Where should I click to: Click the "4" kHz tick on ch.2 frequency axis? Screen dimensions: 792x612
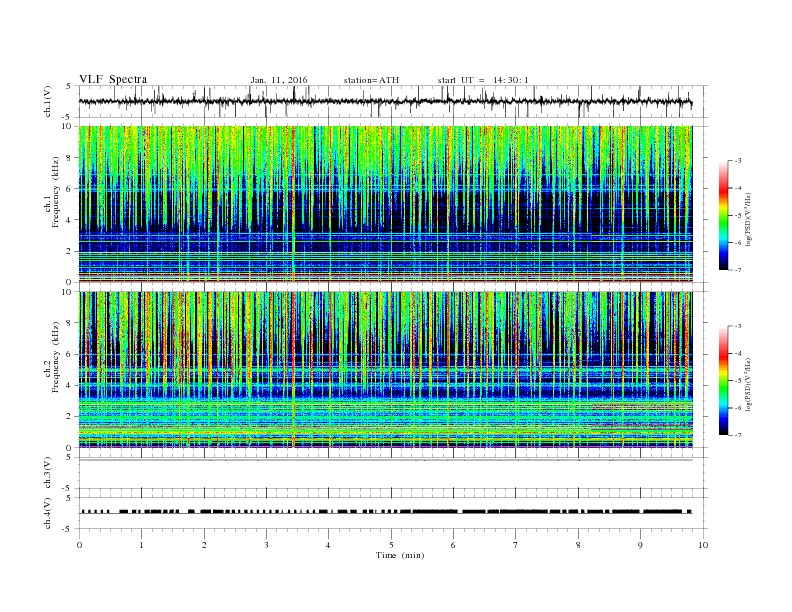click(x=69, y=385)
